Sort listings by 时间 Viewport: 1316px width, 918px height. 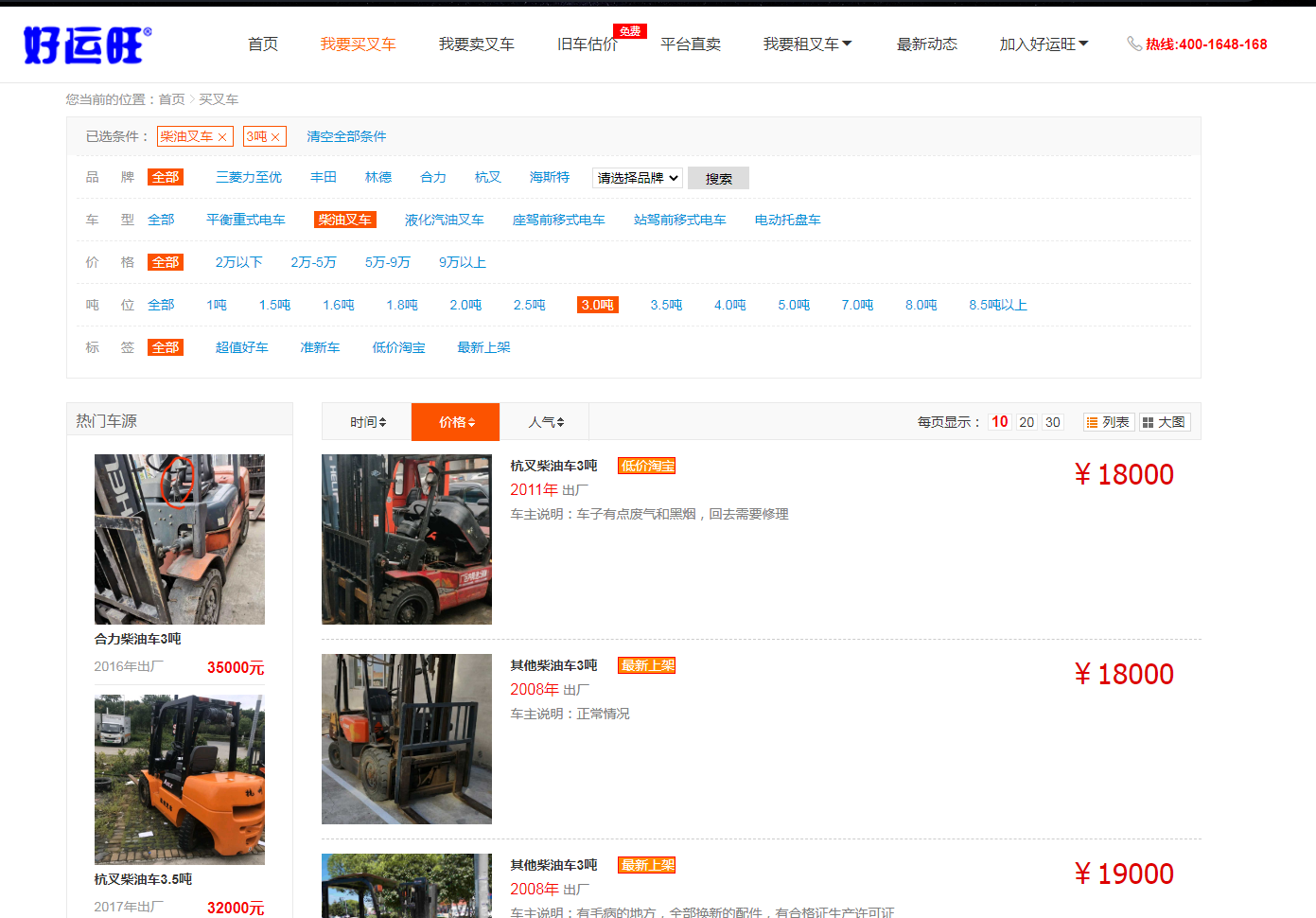pos(367,422)
